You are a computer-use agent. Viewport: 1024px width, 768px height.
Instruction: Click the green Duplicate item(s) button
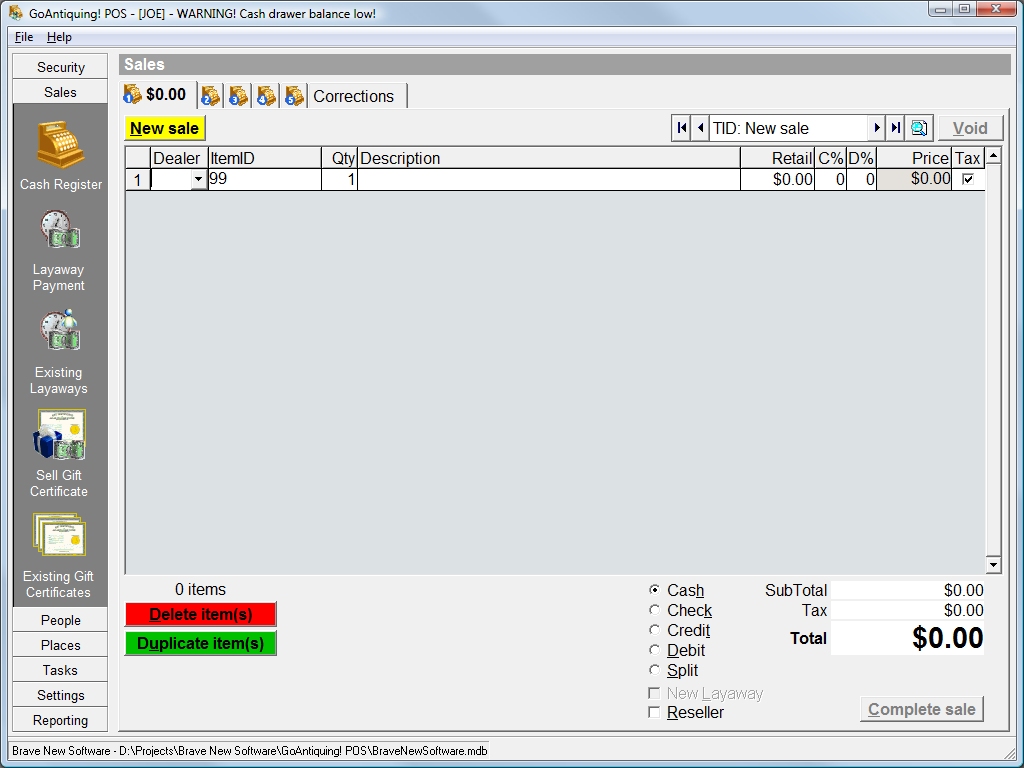coord(200,643)
